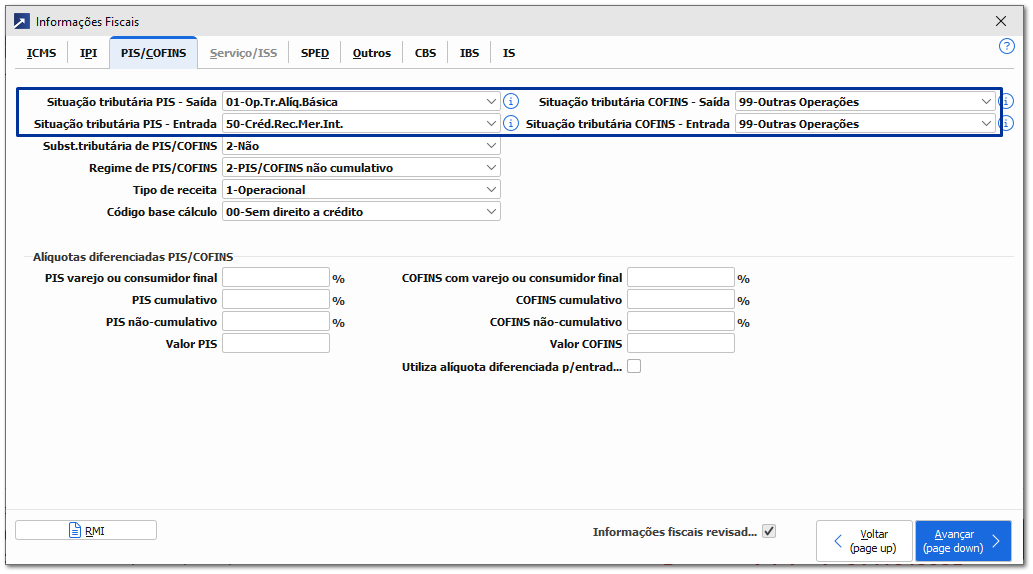Open Regime de PIS/COFINS dropdown

point(490,168)
